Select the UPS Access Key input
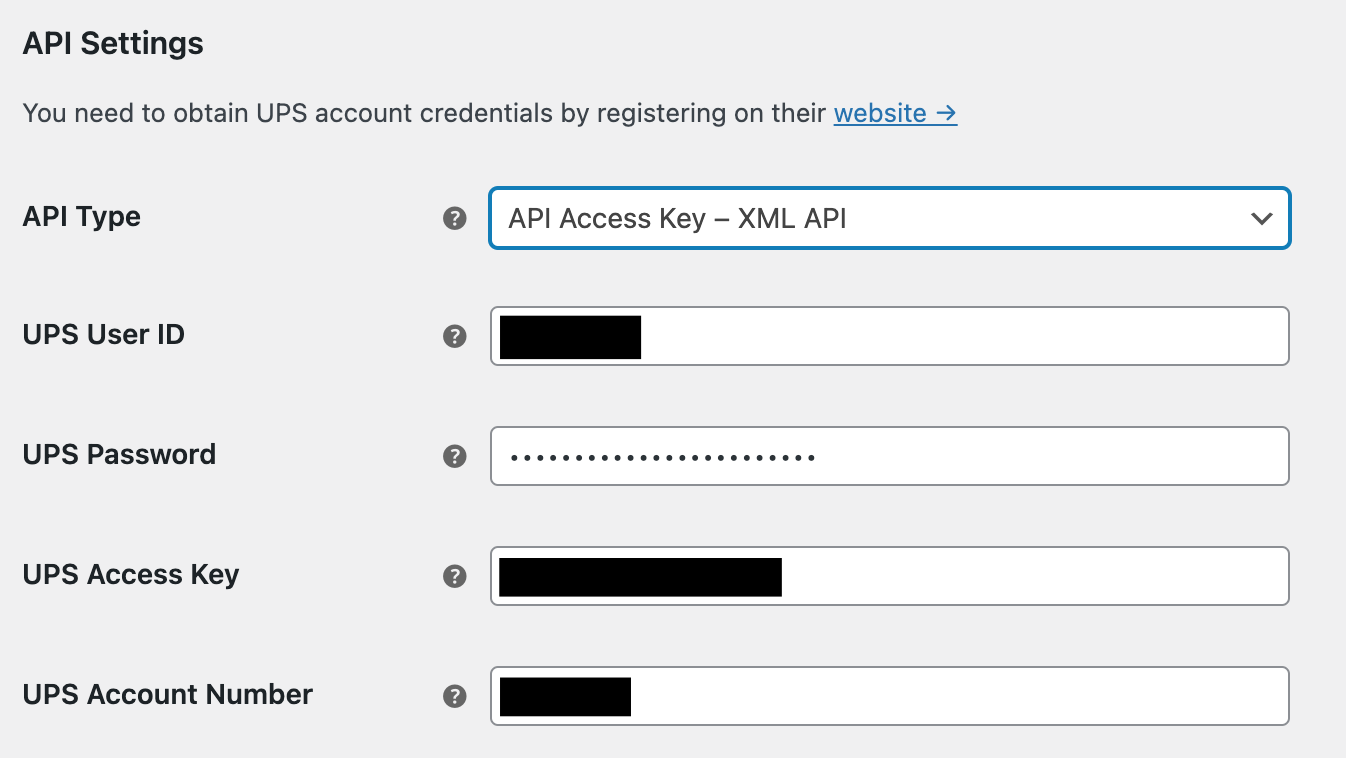Viewport: 1346px width, 758px height. coord(1030,576)
